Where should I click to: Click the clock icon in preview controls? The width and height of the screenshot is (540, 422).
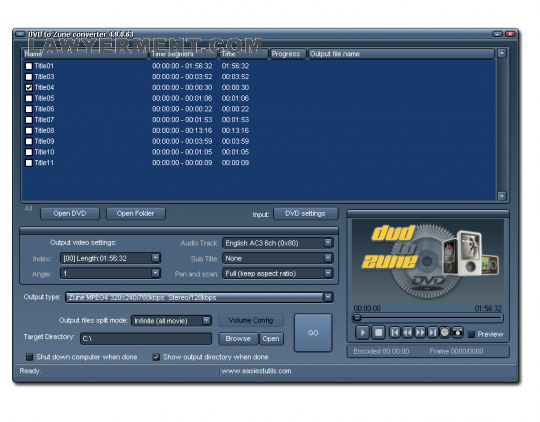pyautogui.click(x=445, y=332)
